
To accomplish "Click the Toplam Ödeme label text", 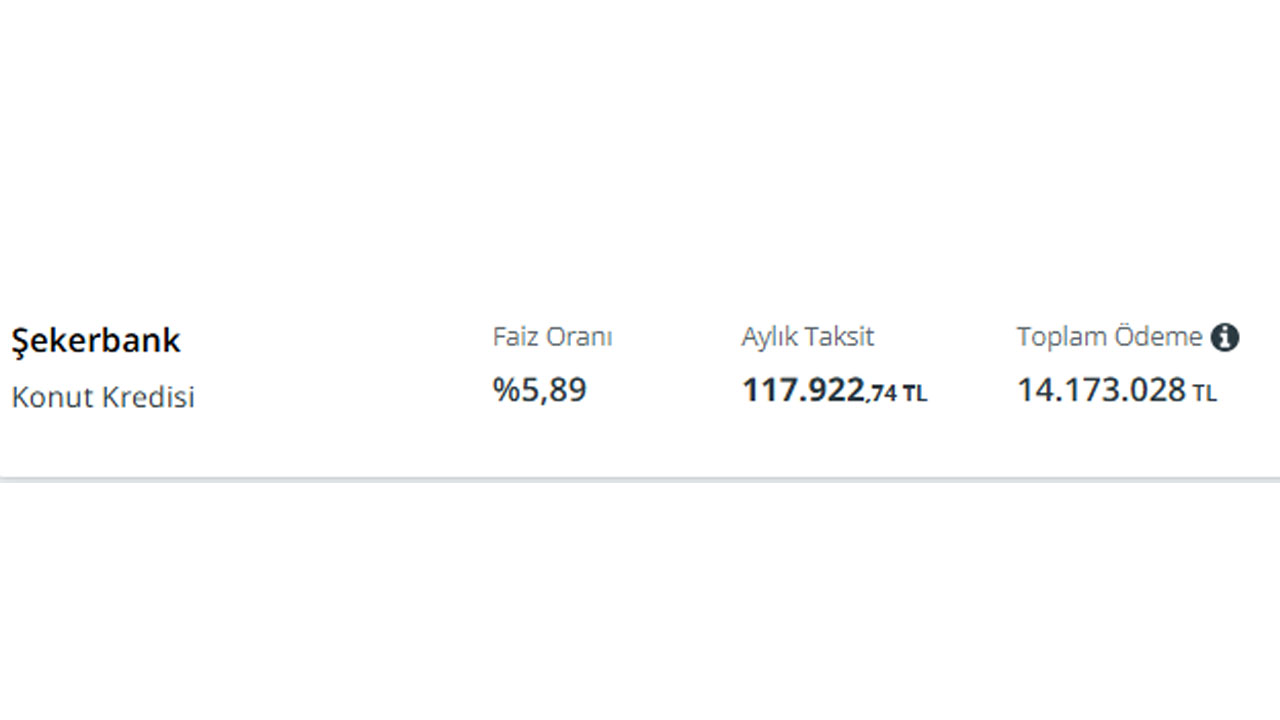I will (x=1109, y=337).
